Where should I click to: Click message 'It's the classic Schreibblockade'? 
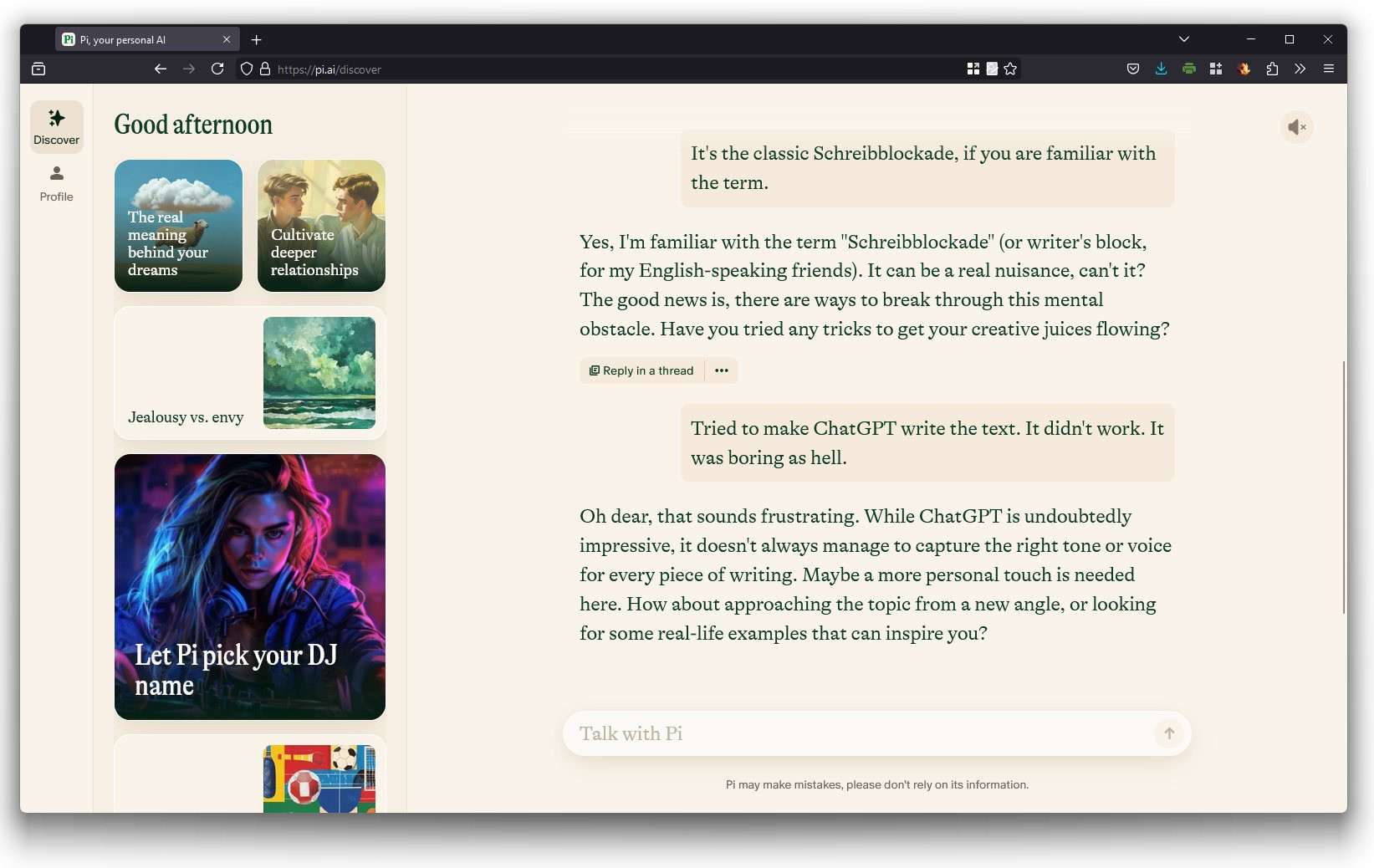[x=927, y=168]
